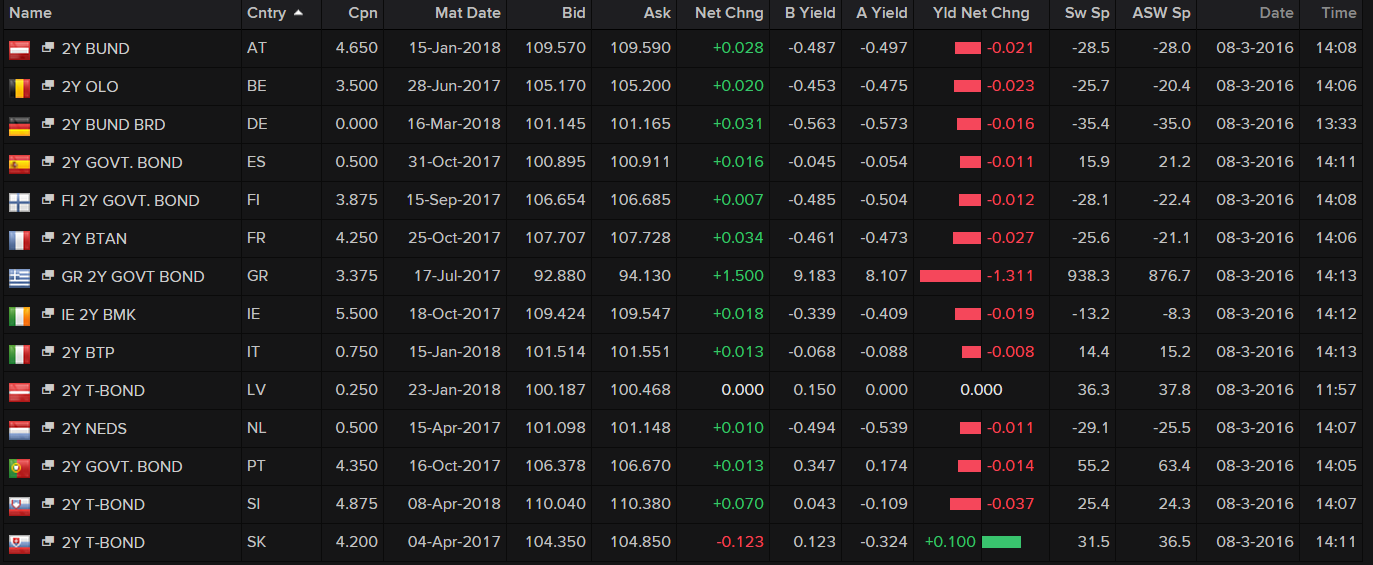The height and width of the screenshot is (565, 1373).
Task: Sort by the Mat Date column header
Action: [x=467, y=13]
